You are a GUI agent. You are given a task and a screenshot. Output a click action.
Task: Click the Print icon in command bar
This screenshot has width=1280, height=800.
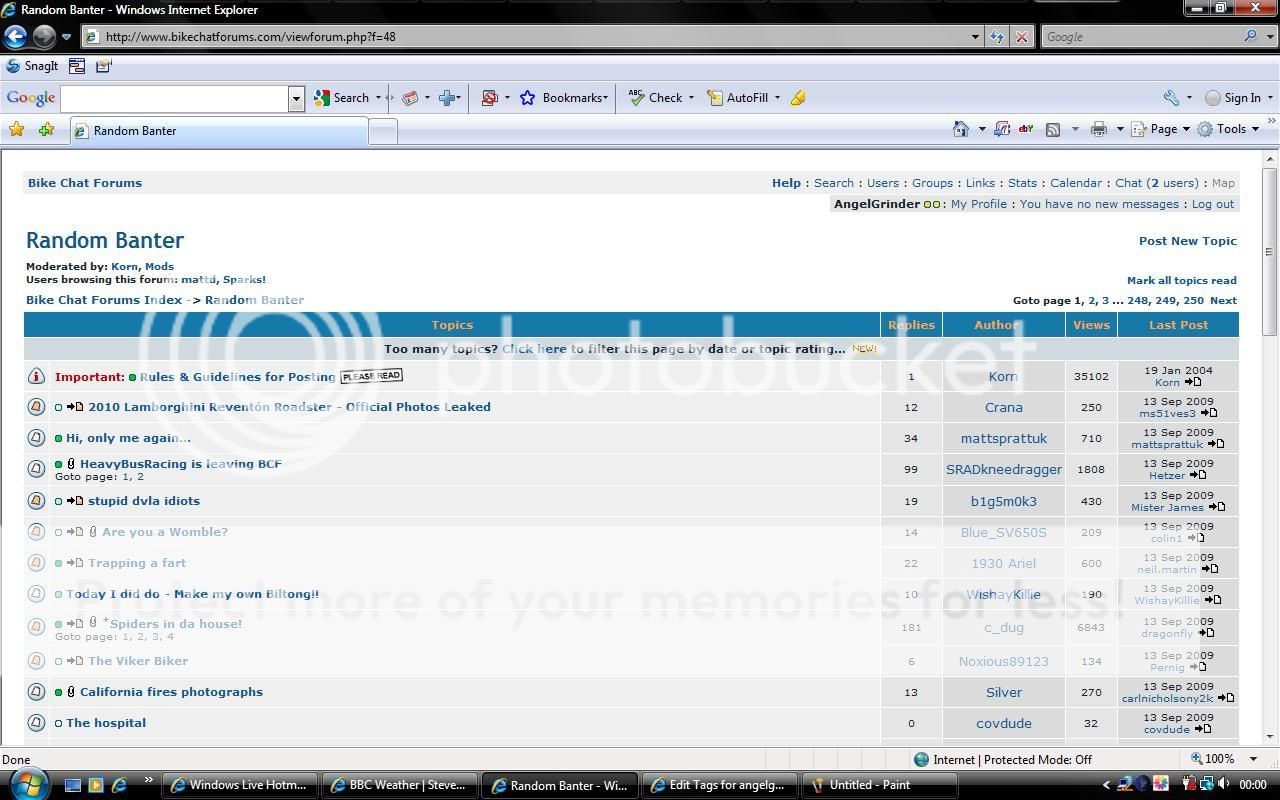[1099, 129]
